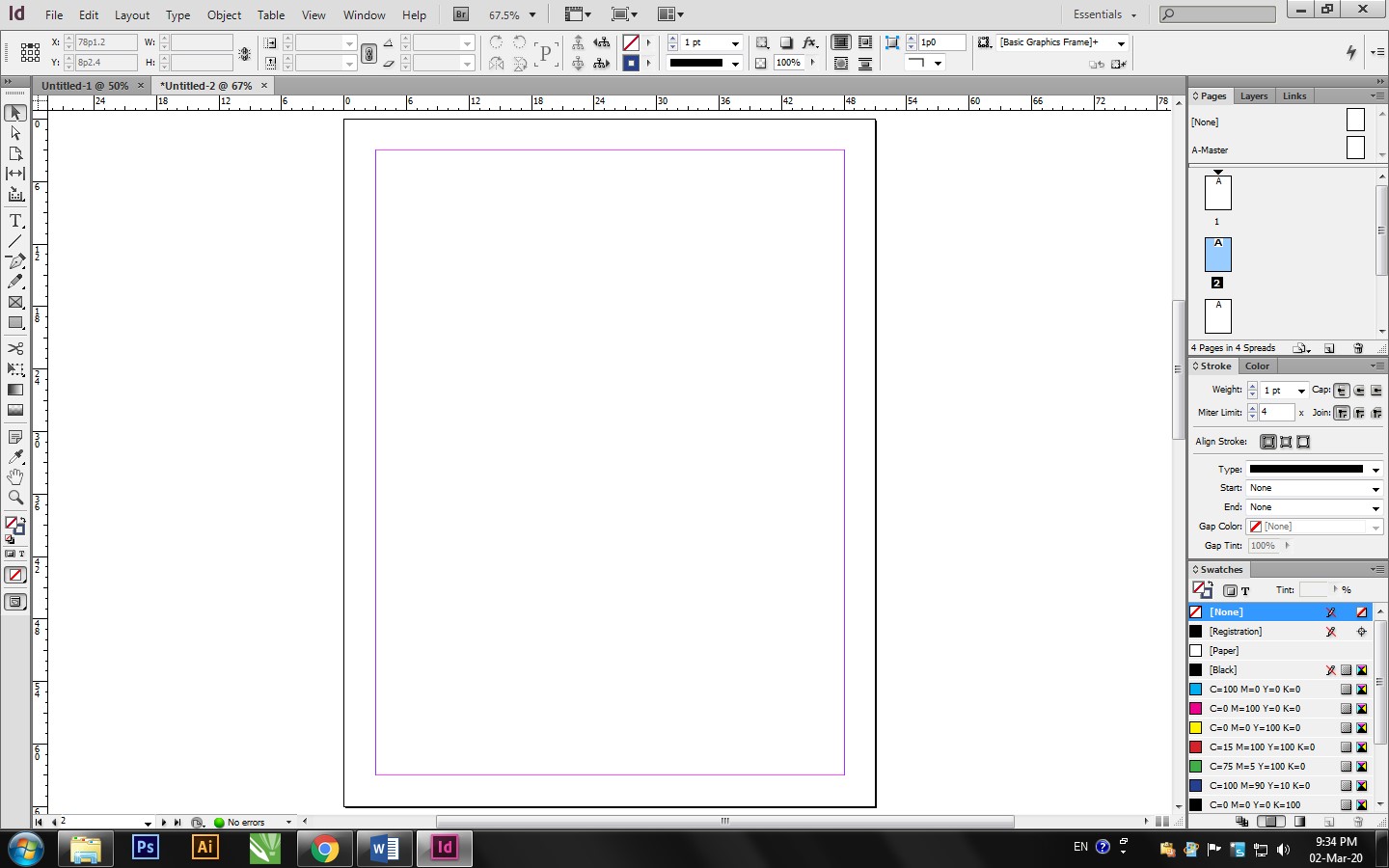Activate the Zoom tool in toolbox

[x=15, y=498]
